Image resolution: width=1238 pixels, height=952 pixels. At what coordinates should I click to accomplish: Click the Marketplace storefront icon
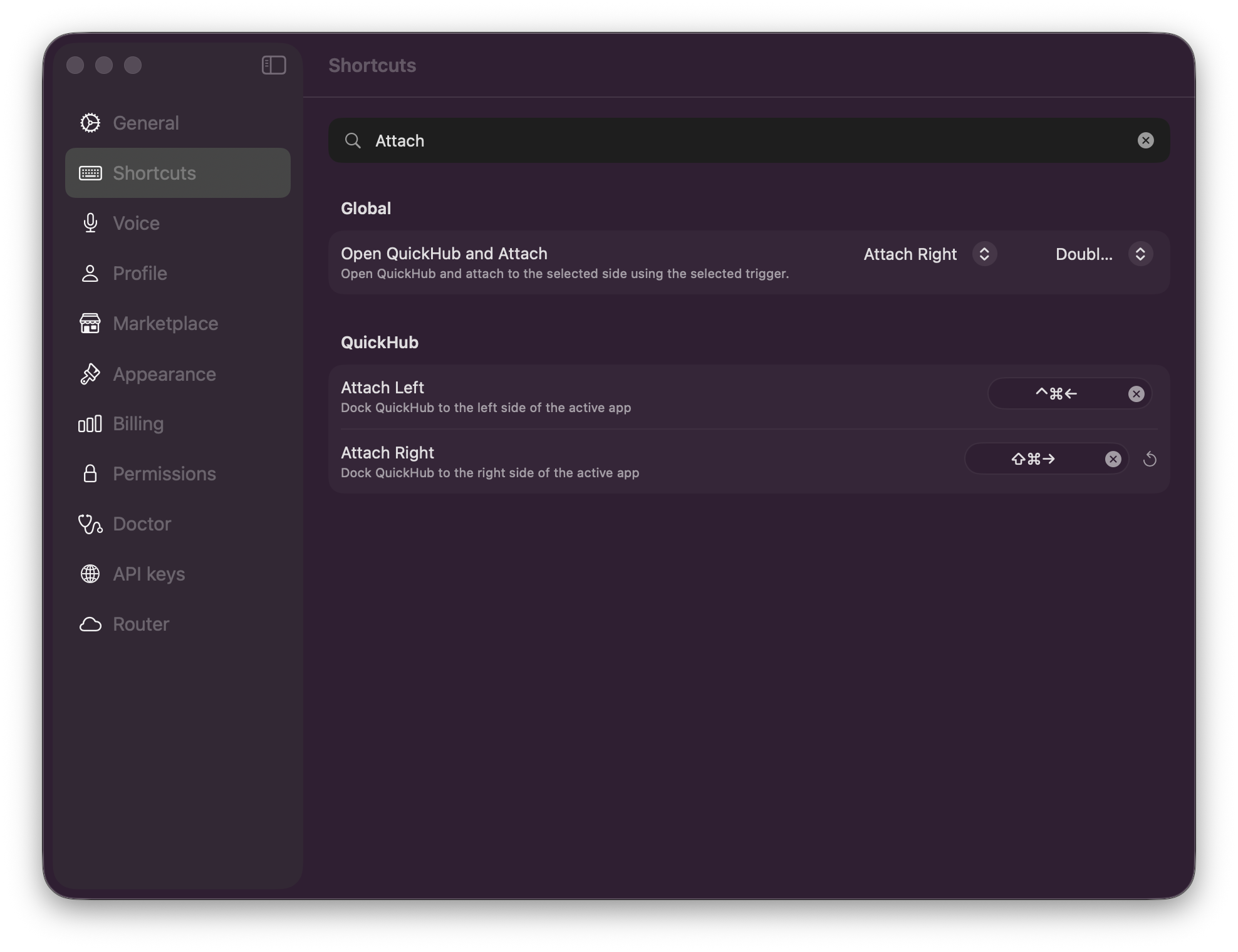point(90,323)
